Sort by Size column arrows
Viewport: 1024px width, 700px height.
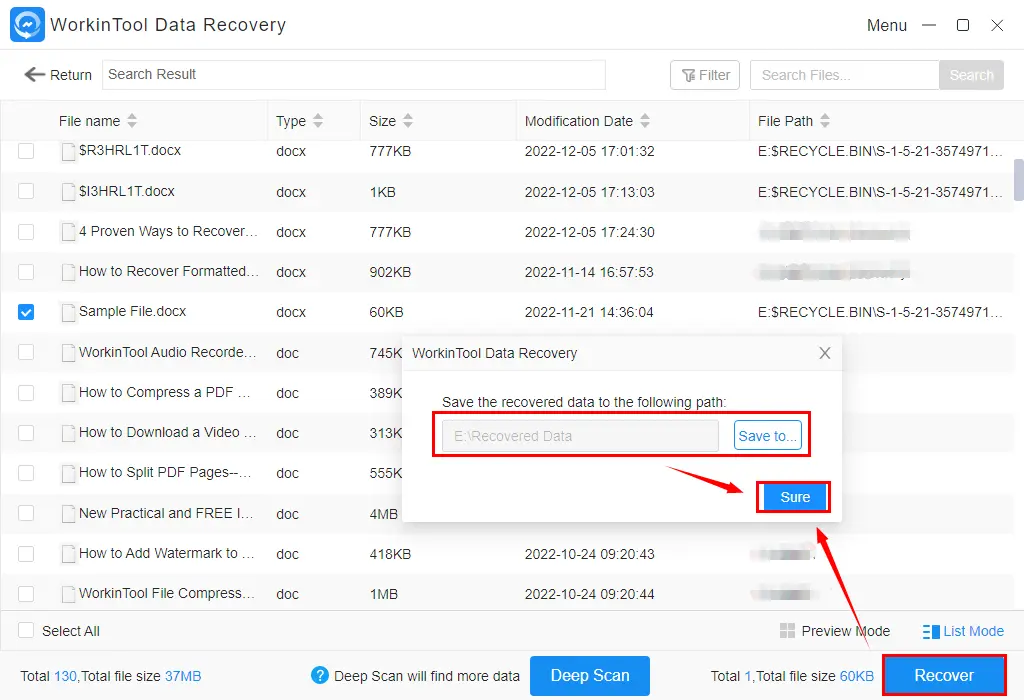pyautogui.click(x=408, y=121)
